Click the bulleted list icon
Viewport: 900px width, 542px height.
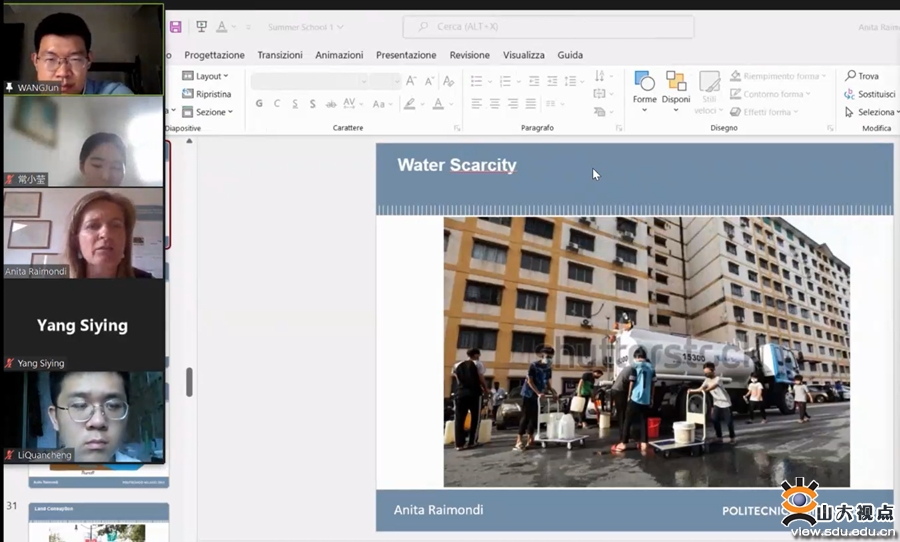[477, 80]
